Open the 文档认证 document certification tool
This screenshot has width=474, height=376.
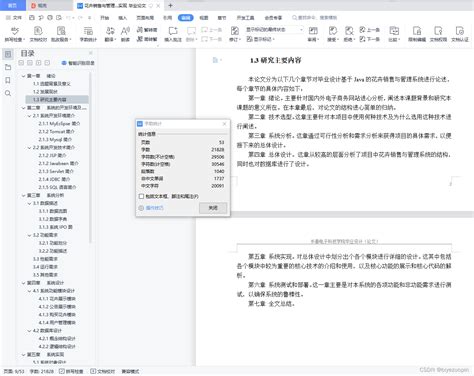(460, 34)
